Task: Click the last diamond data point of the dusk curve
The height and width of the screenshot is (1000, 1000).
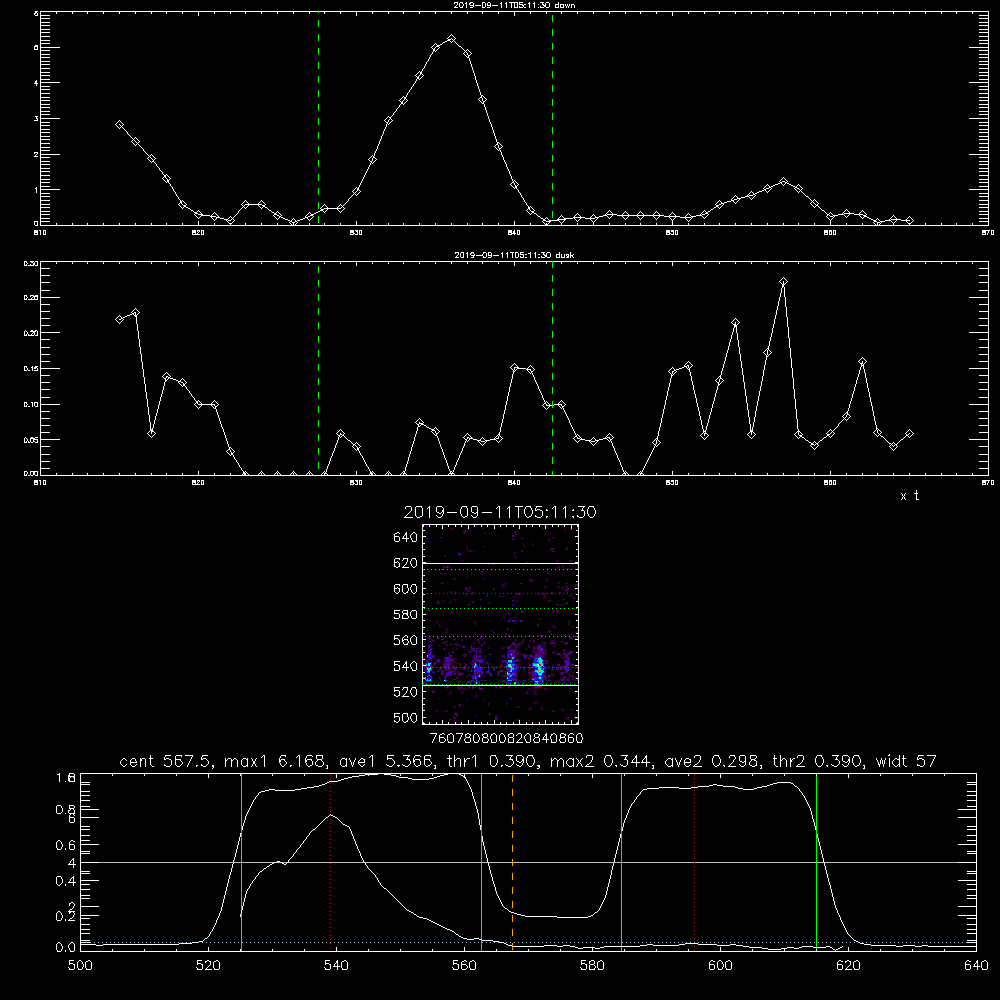Action: [x=910, y=434]
